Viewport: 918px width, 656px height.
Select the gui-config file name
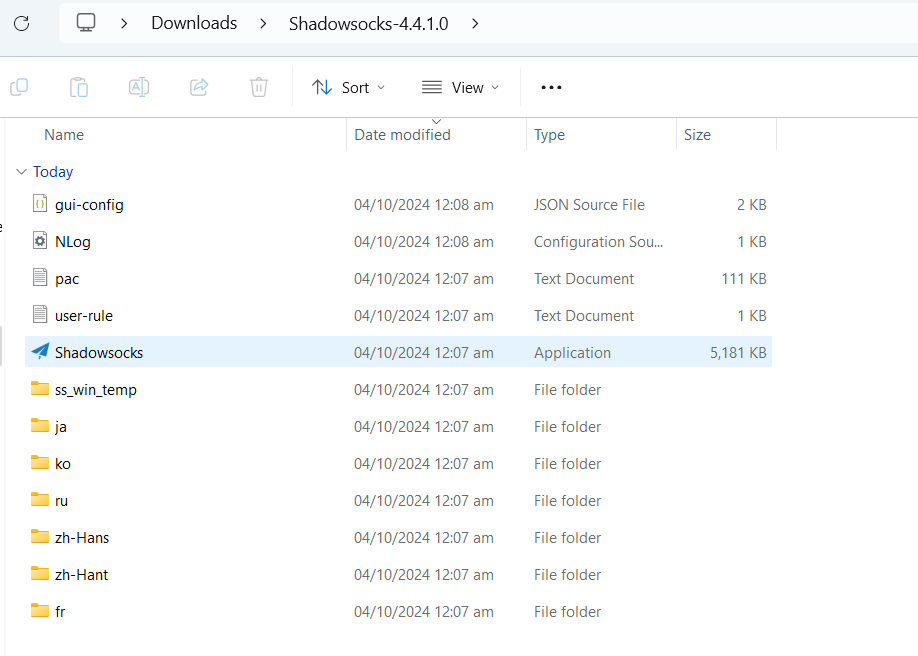[89, 205]
